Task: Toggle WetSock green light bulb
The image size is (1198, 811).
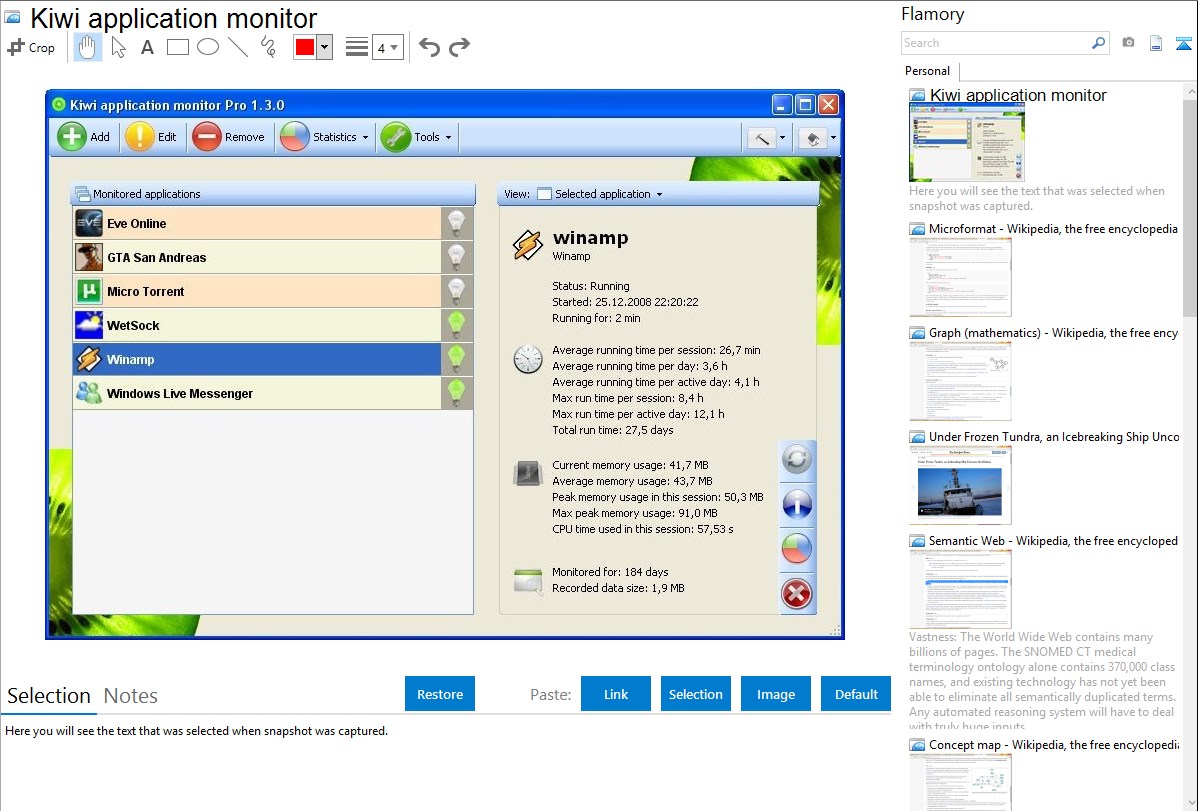Action: [457, 325]
